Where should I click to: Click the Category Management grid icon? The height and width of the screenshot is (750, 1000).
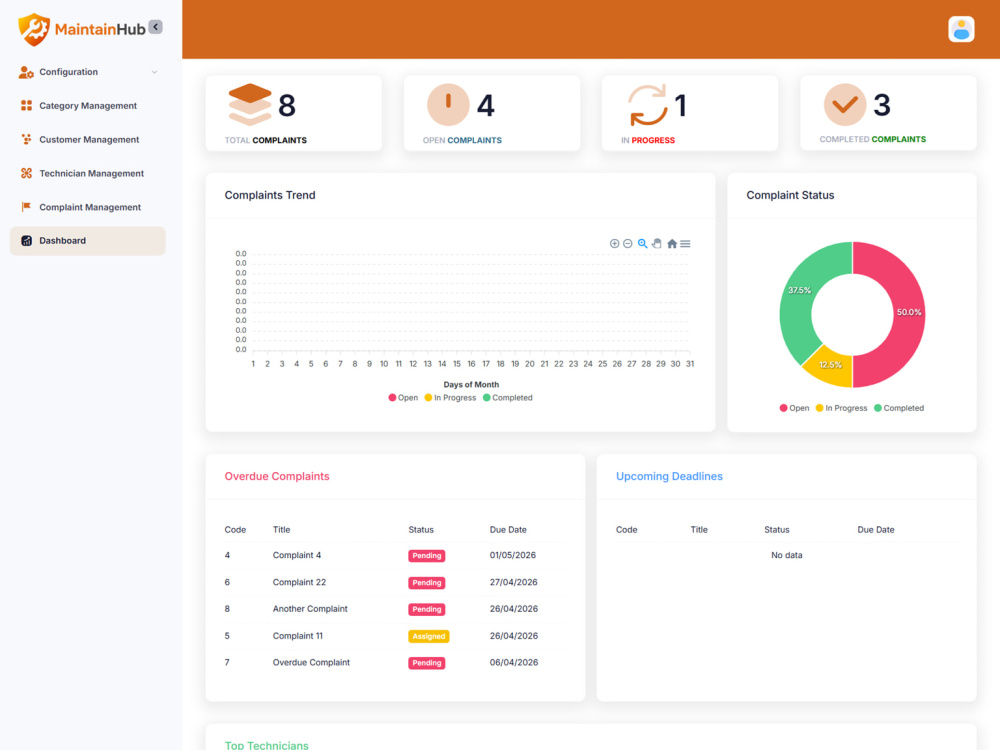(x=26, y=106)
